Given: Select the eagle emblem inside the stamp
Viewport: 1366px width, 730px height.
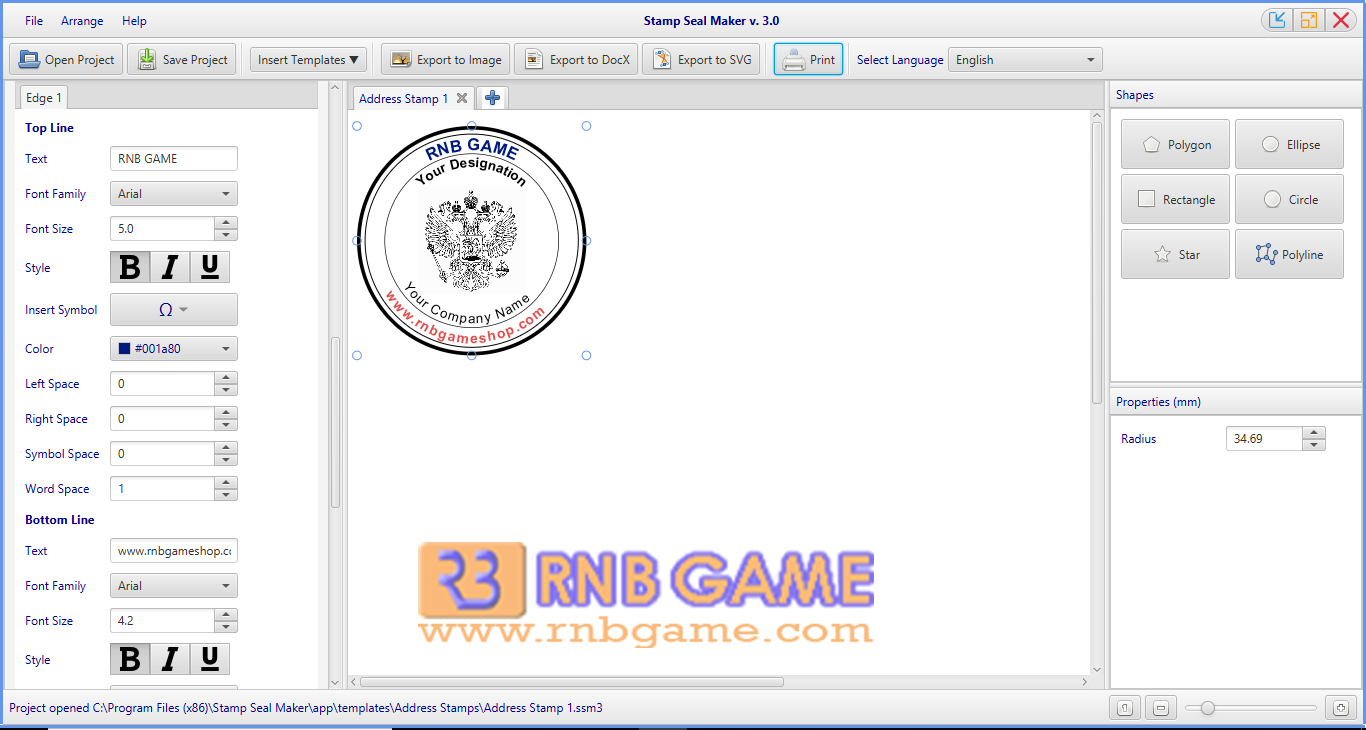Looking at the screenshot, I should click(x=471, y=242).
